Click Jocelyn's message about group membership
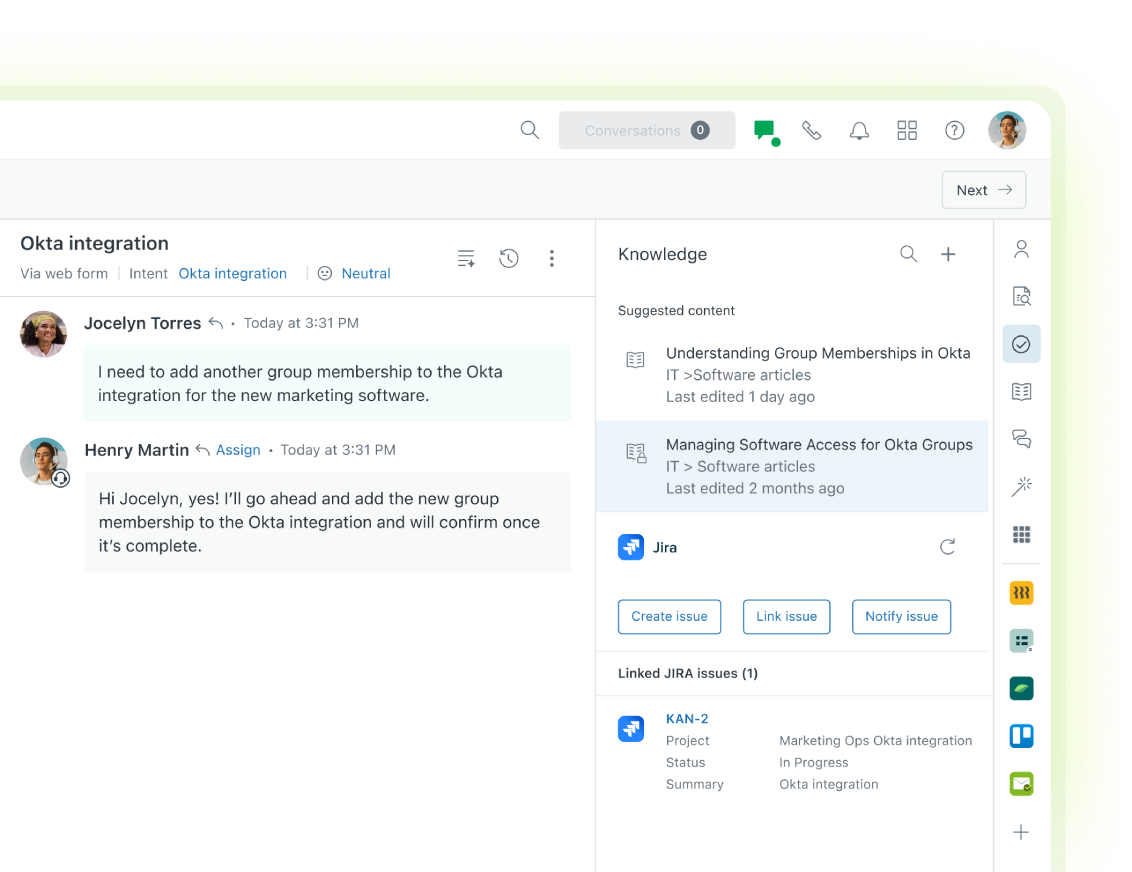The height and width of the screenshot is (872, 1132). click(327, 383)
